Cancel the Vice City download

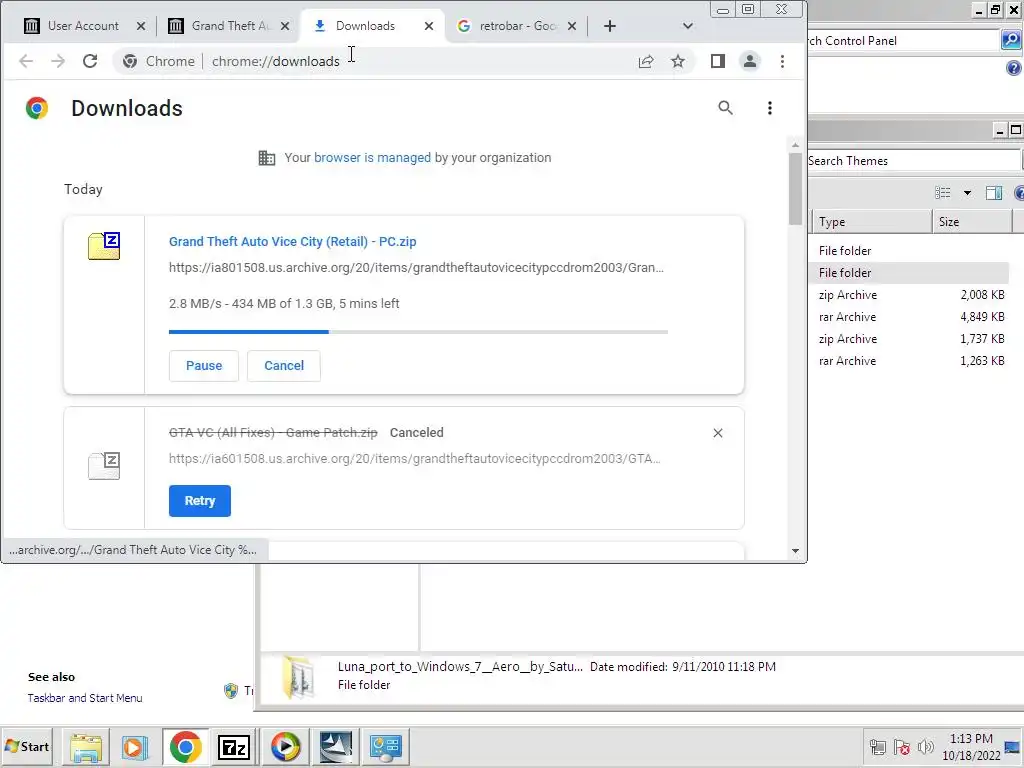284,366
